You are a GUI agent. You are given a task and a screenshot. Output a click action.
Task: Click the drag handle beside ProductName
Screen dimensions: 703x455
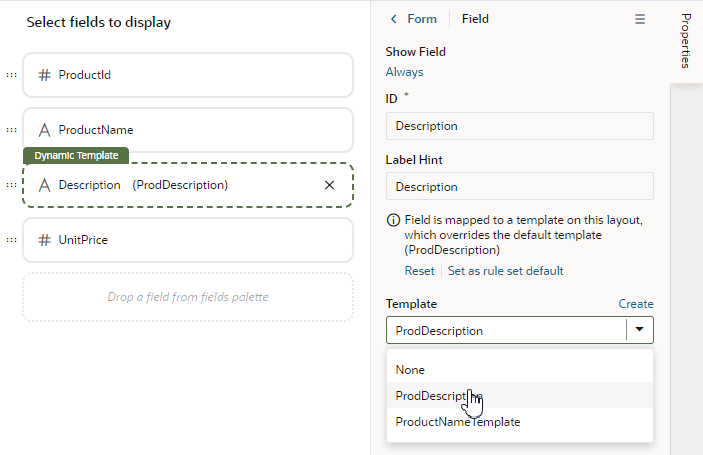click(11, 130)
